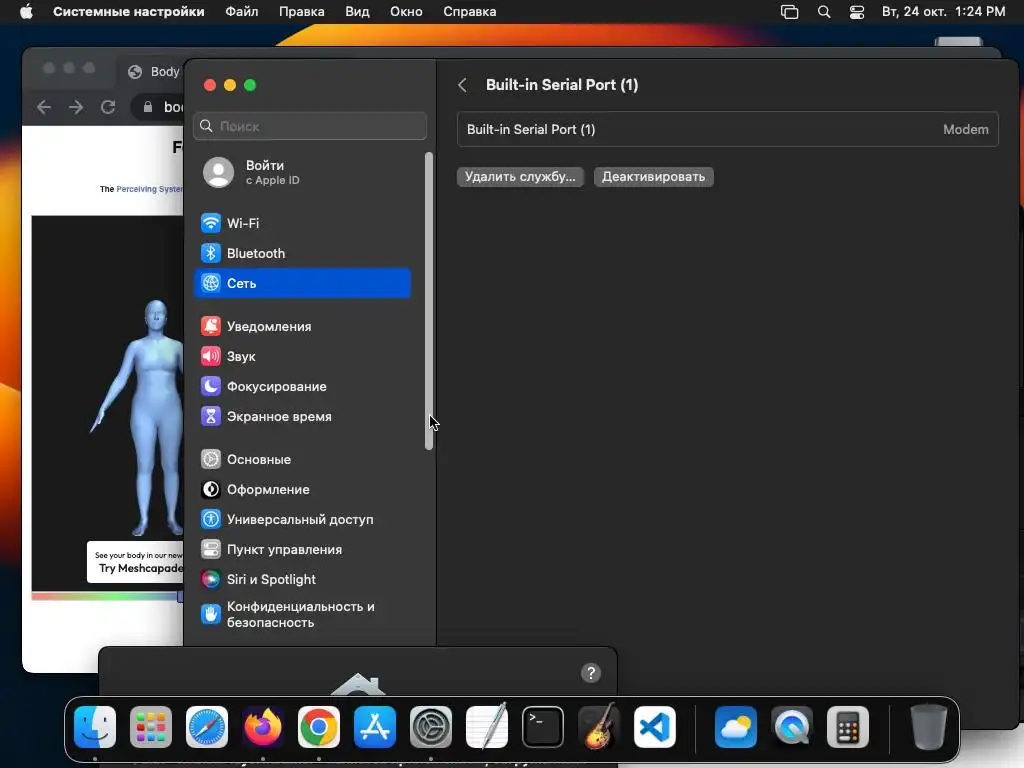Open Пункт управления settings
This screenshot has height=768, width=1024.
[302, 550]
